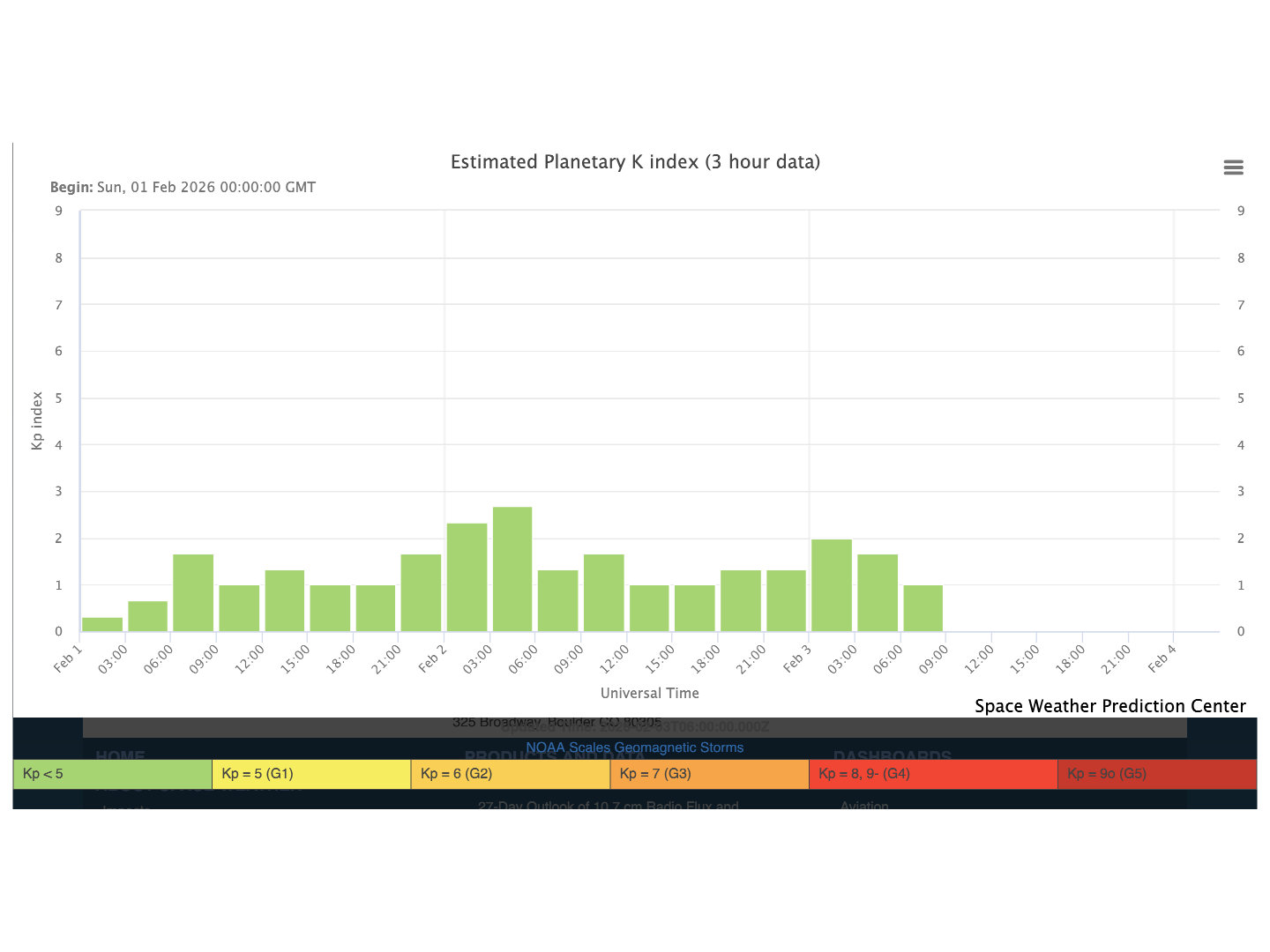This screenshot has width=1270, height=952.
Task: Select the last bar at Feb 3 06:00
Action: [x=923, y=608]
